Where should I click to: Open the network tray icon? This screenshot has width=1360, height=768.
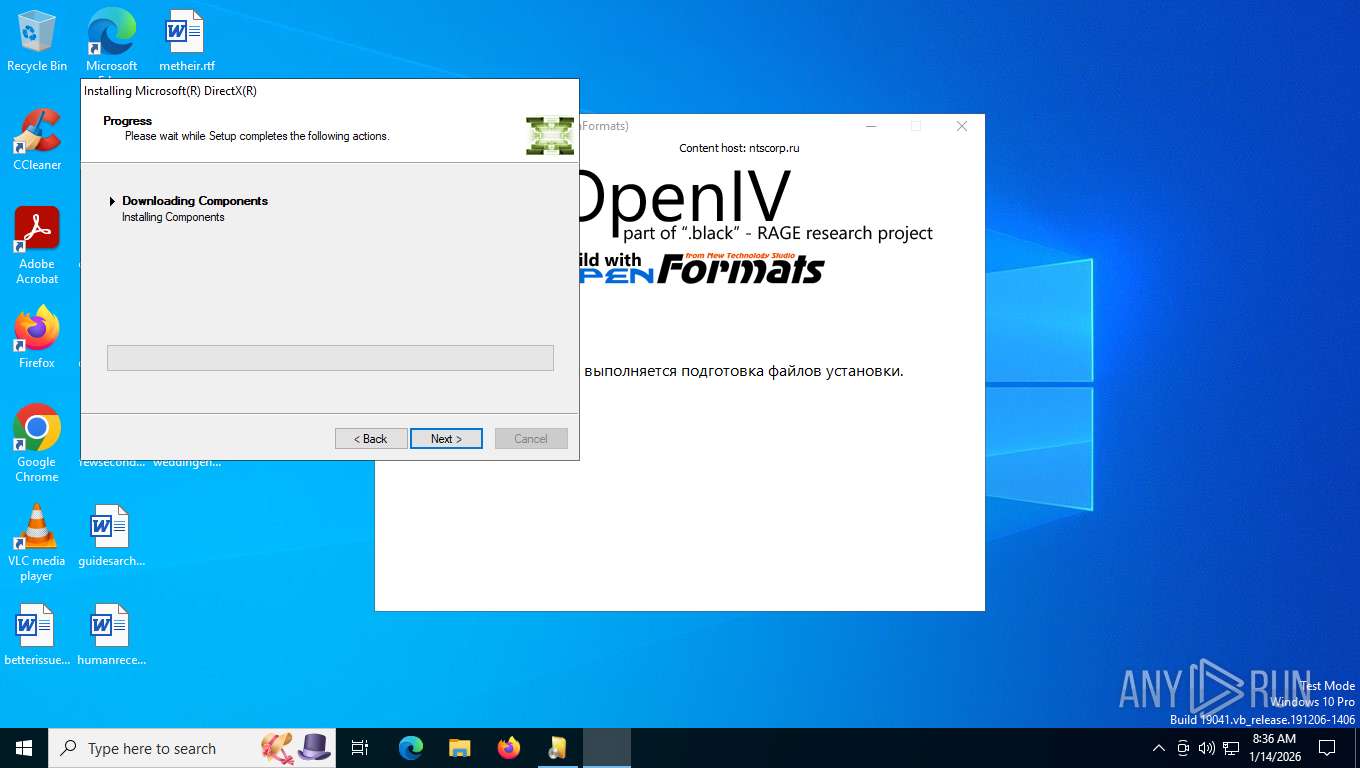click(1231, 748)
